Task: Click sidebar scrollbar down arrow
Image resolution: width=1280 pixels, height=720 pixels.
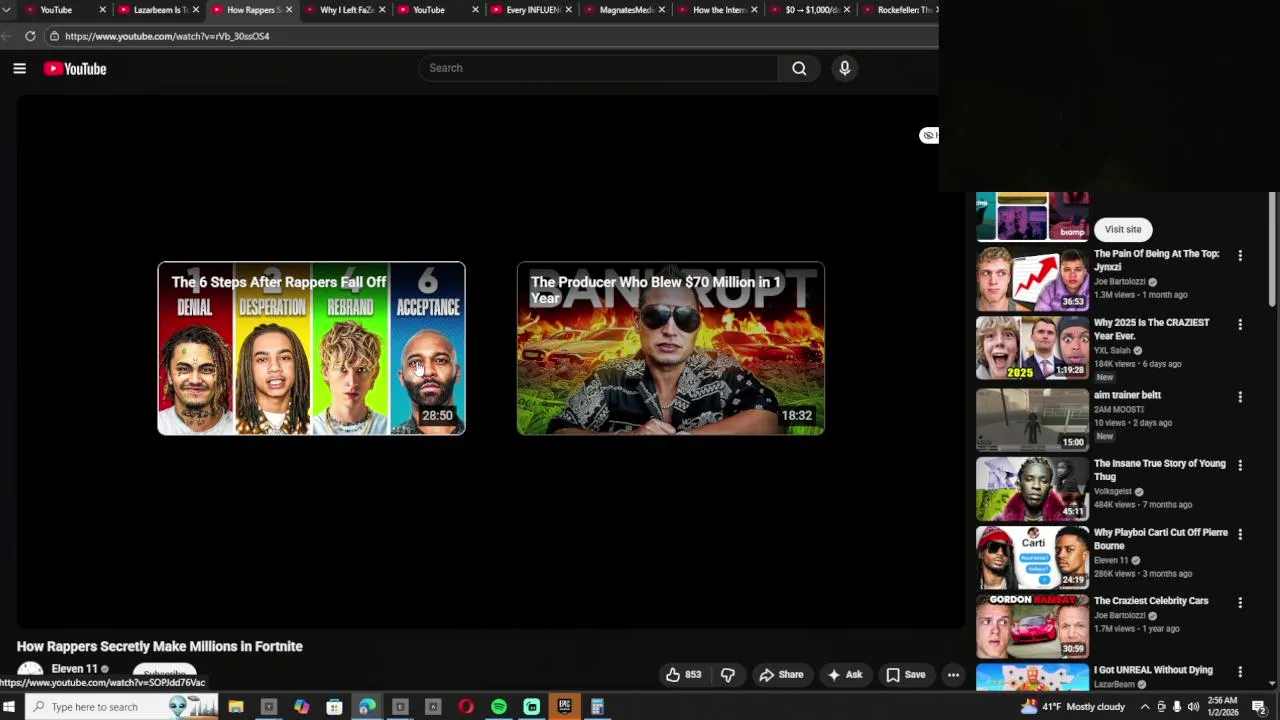Action: (x=1272, y=684)
